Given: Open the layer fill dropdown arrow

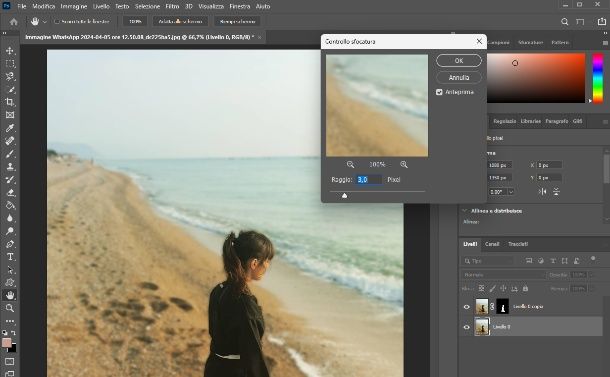Looking at the screenshot, I should pyautogui.click(x=592, y=289).
